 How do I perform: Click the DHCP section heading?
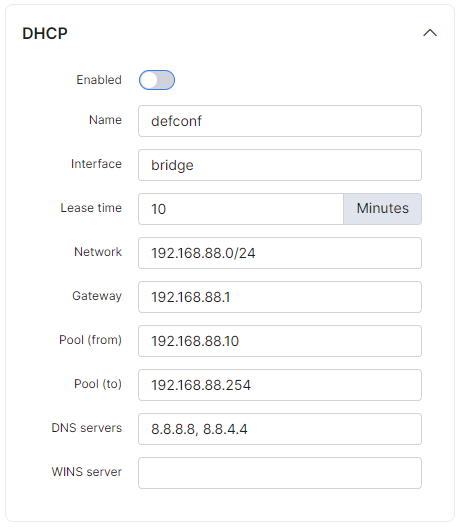(x=45, y=33)
